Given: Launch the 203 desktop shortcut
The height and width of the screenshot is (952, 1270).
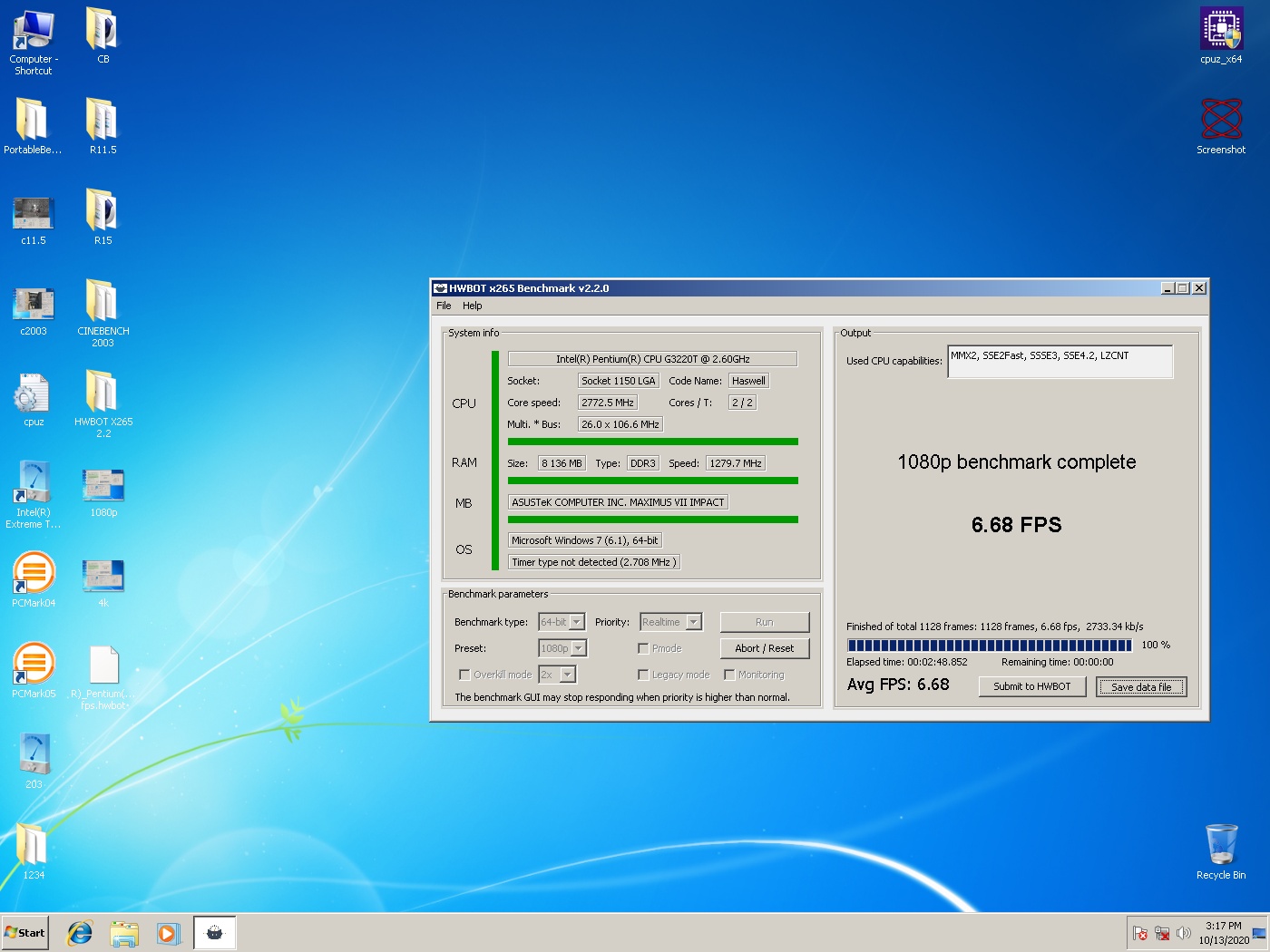Looking at the screenshot, I should [x=34, y=761].
